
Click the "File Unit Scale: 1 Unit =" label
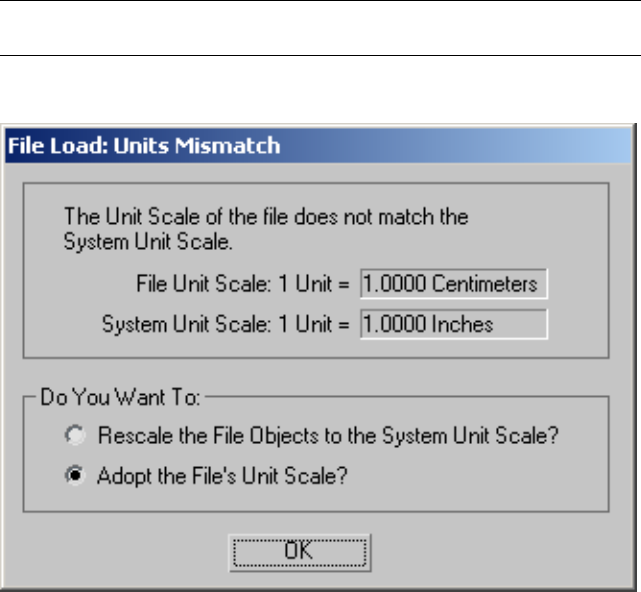(242, 285)
